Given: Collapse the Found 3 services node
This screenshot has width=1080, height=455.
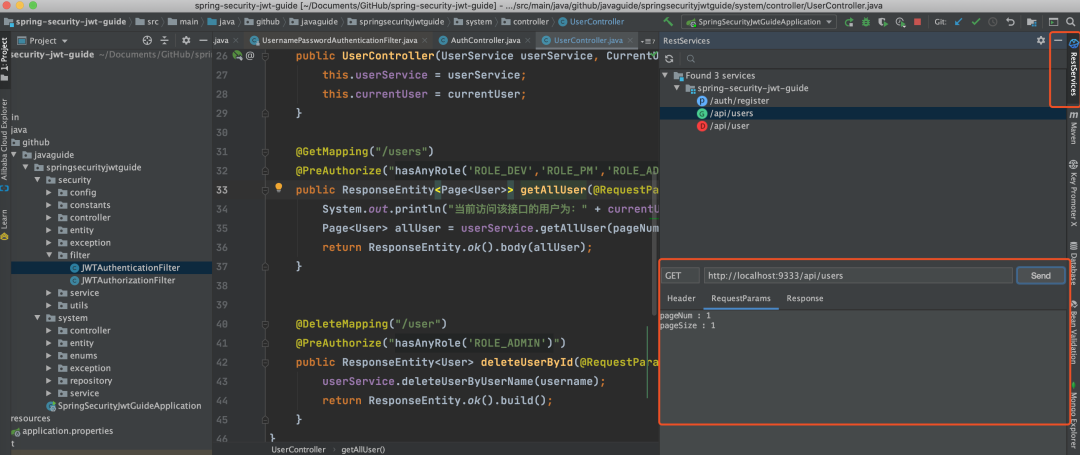Looking at the screenshot, I should coord(666,75).
